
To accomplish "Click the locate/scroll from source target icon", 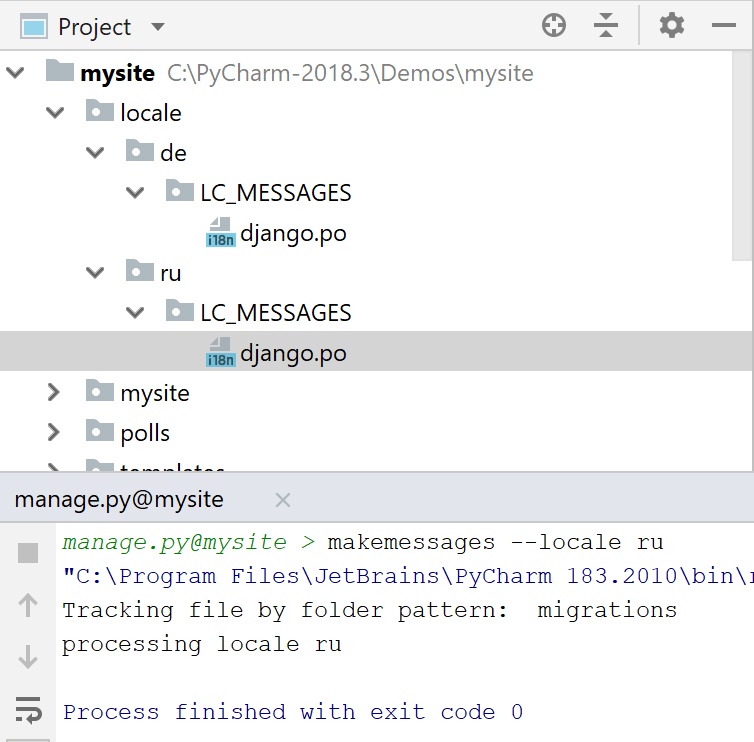I will pyautogui.click(x=553, y=25).
